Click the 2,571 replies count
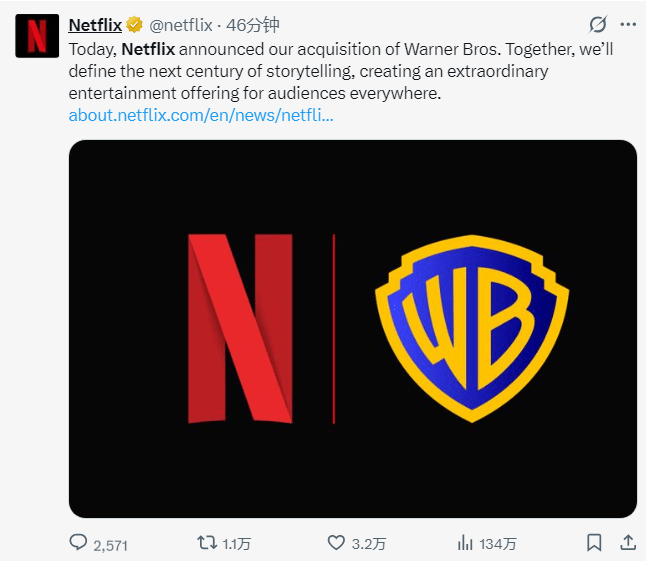The height and width of the screenshot is (561, 646). [x=111, y=544]
